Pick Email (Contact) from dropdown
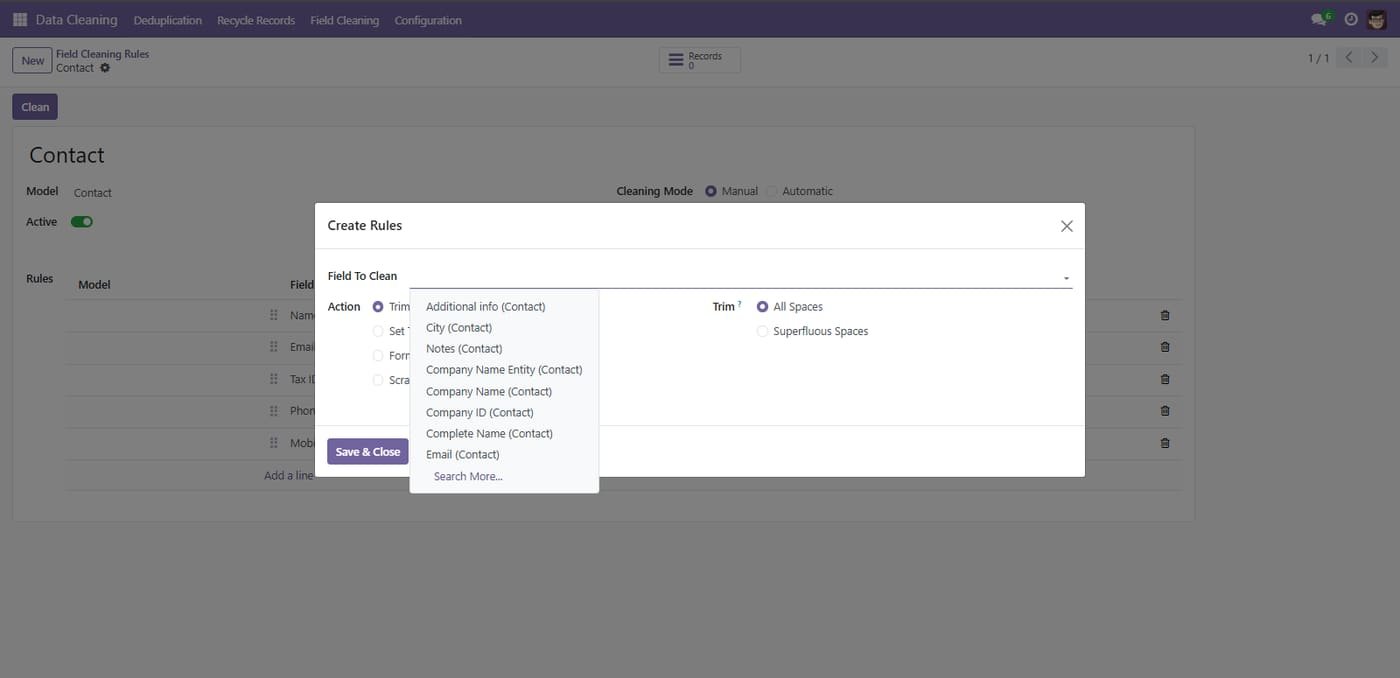 pyautogui.click(x=504, y=455)
